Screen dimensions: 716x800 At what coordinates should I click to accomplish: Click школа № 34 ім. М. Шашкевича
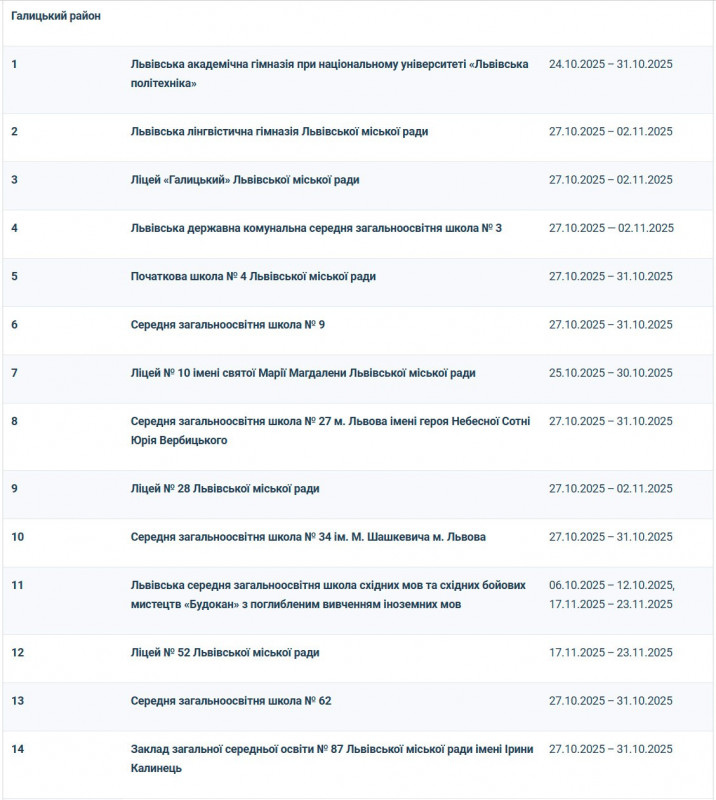[x=308, y=537]
